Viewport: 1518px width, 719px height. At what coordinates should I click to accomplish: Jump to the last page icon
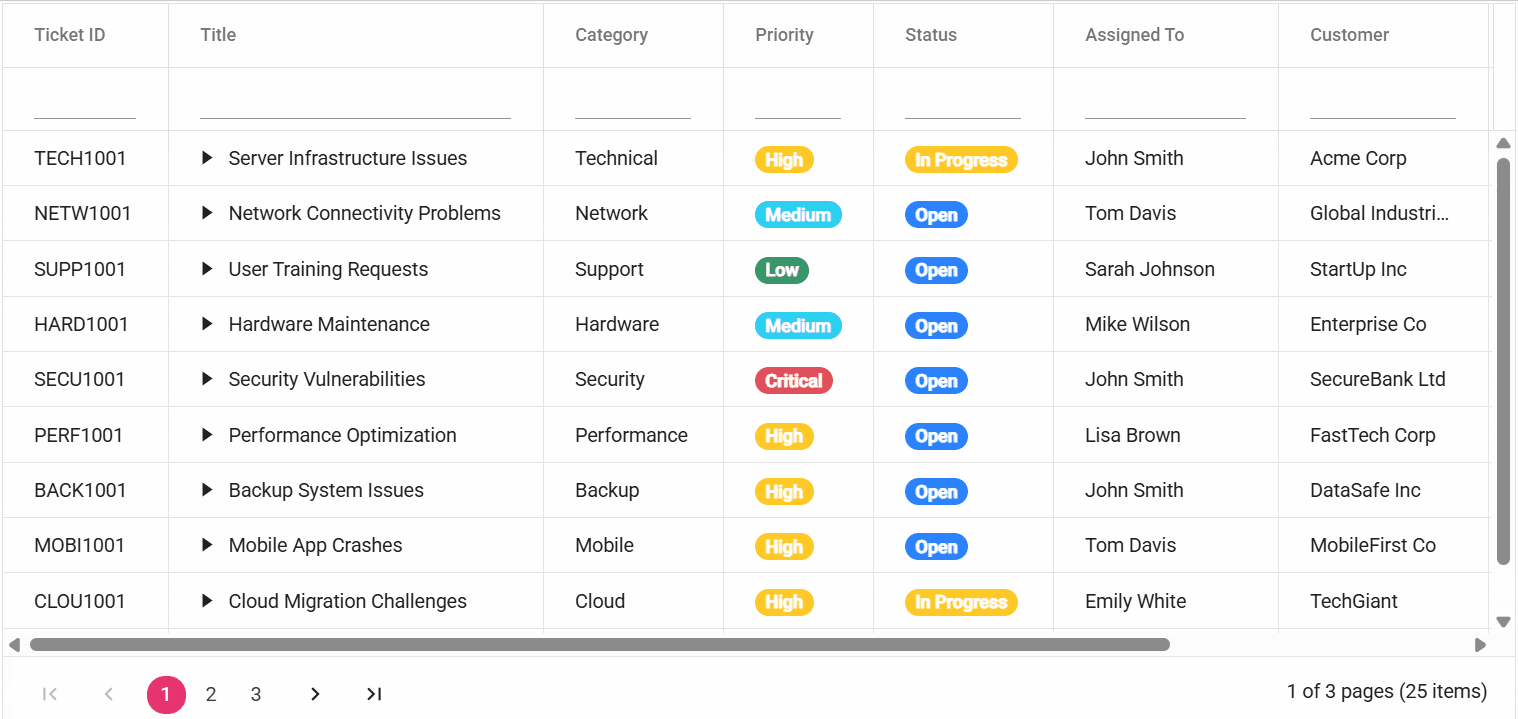pos(373,693)
